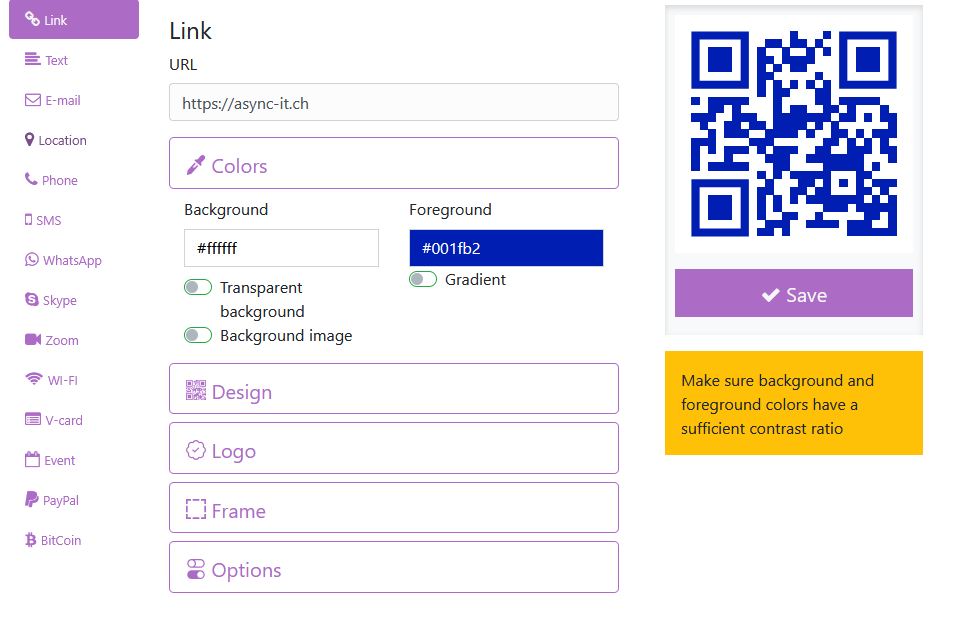The width and height of the screenshot is (978, 641).
Task: Enable the Gradient toggle
Action: click(423, 281)
